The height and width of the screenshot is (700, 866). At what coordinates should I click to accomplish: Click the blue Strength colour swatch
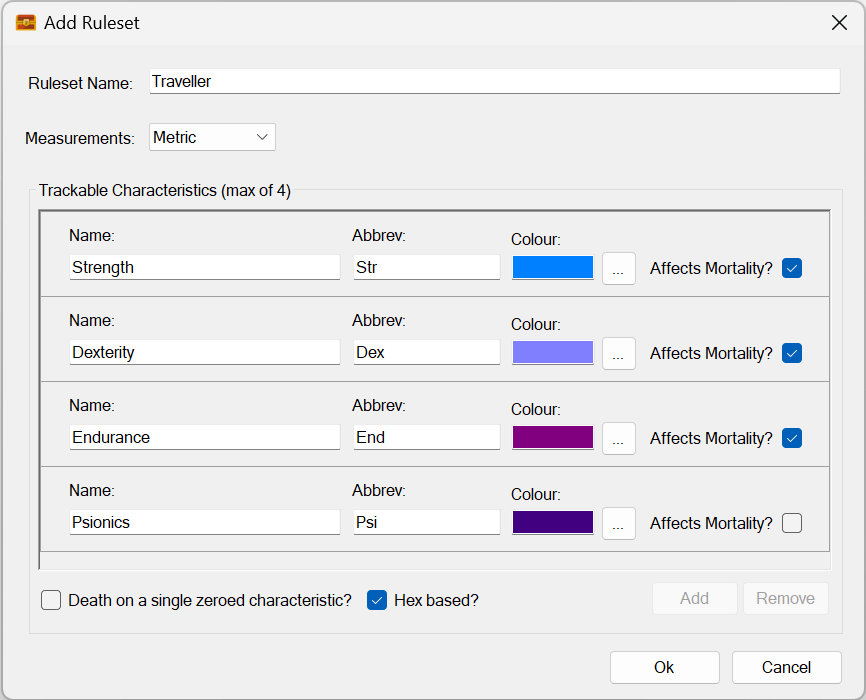point(552,267)
